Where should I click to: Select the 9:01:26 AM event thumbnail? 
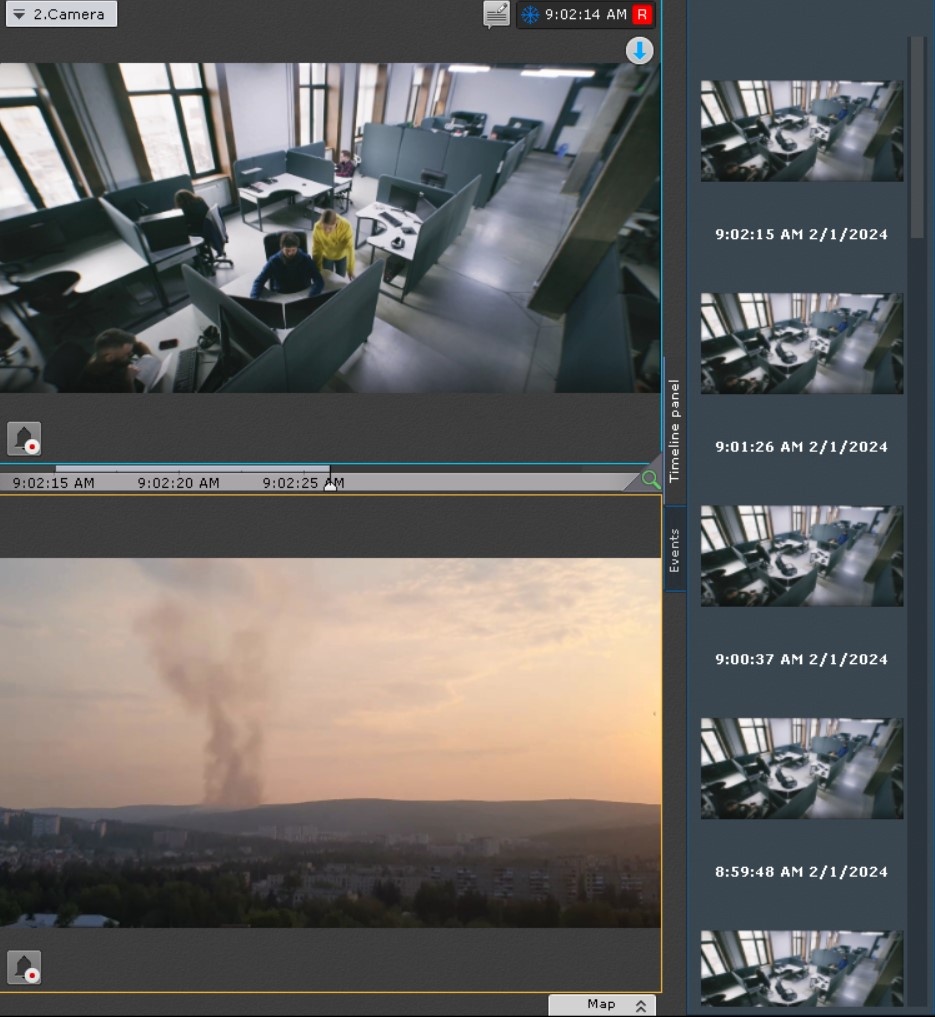coord(801,343)
